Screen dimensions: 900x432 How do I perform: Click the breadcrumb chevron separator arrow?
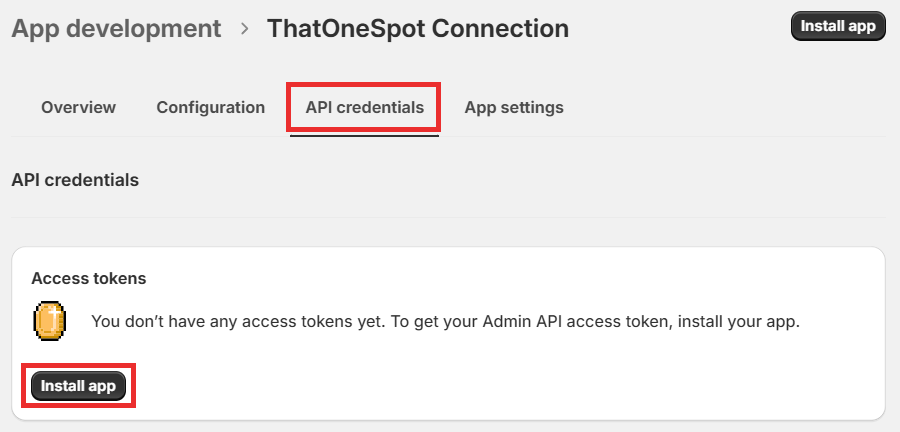pyautogui.click(x=245, y=28)
